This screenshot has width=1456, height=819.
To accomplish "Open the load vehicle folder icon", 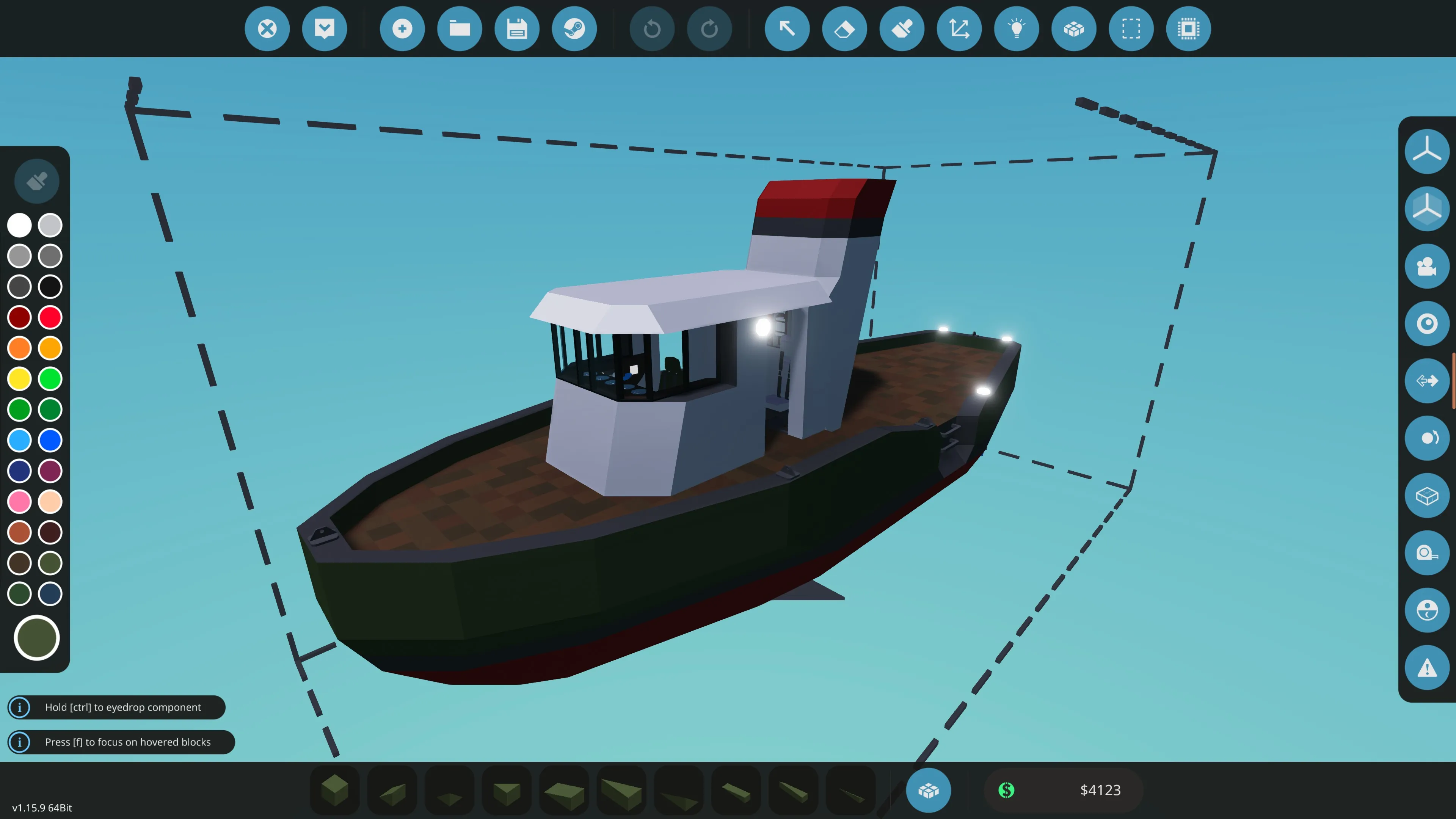I will pos(460,29).
